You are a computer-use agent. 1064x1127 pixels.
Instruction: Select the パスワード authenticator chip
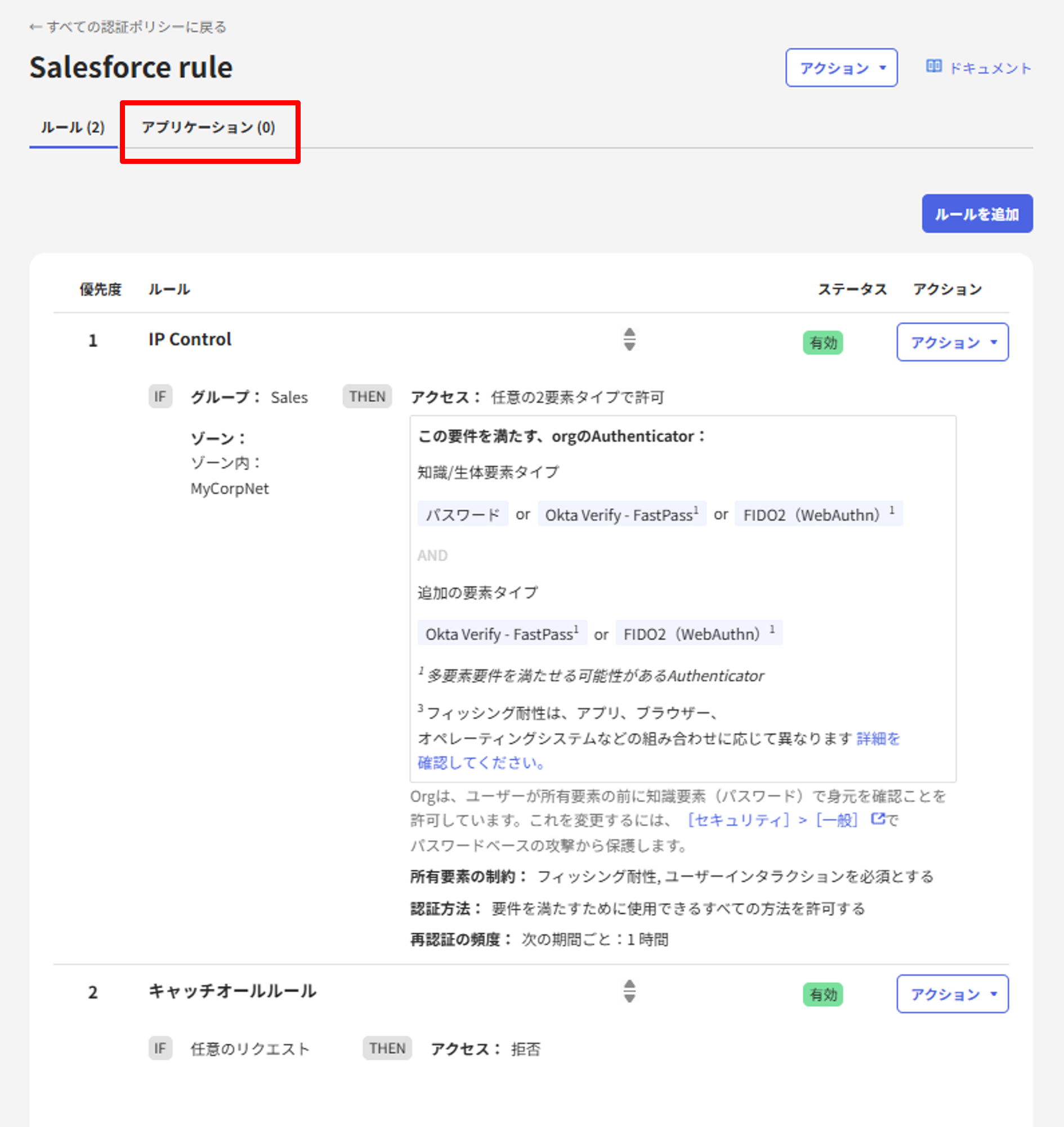click(462, 514)
